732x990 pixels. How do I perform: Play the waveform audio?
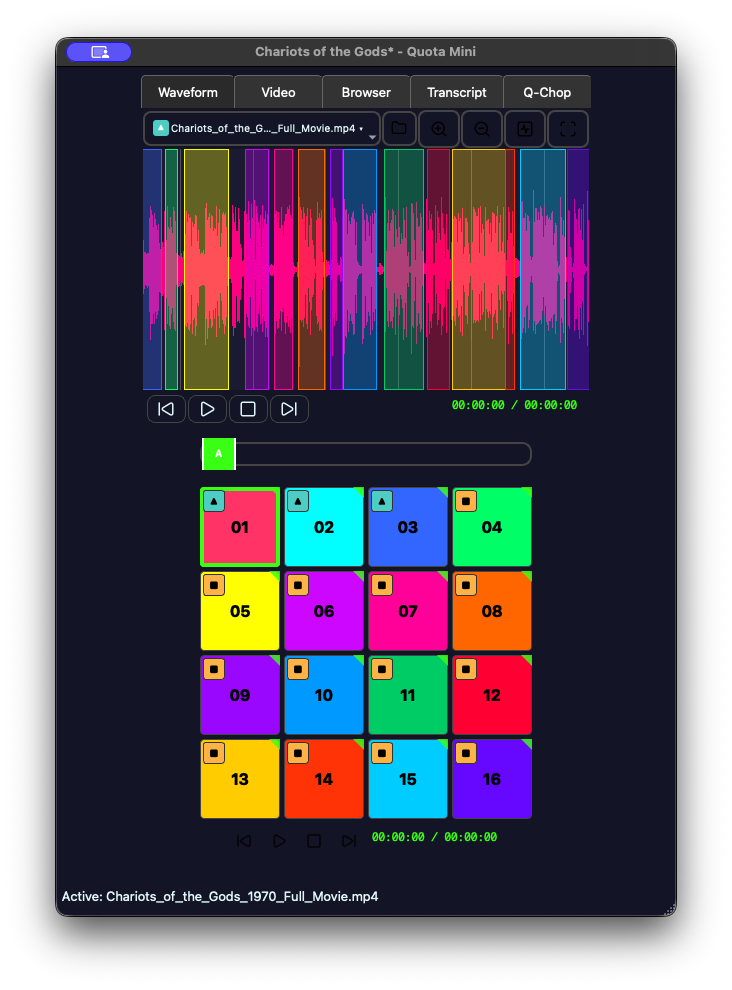point(207,409)
